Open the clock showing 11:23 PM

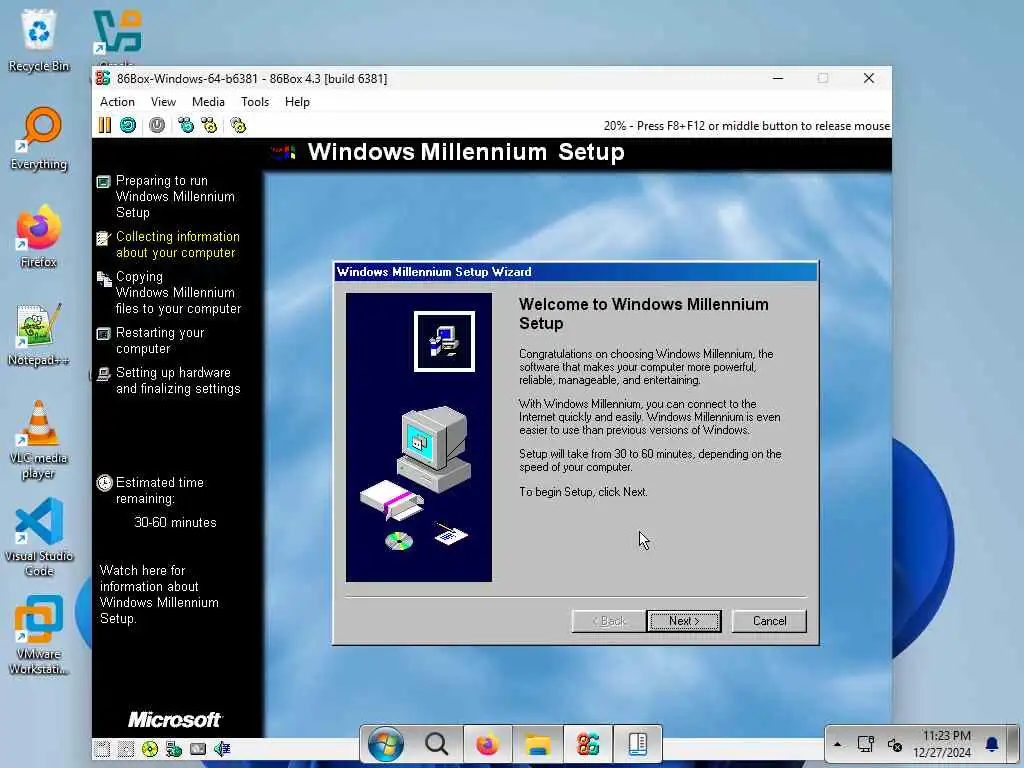(942, 744)
